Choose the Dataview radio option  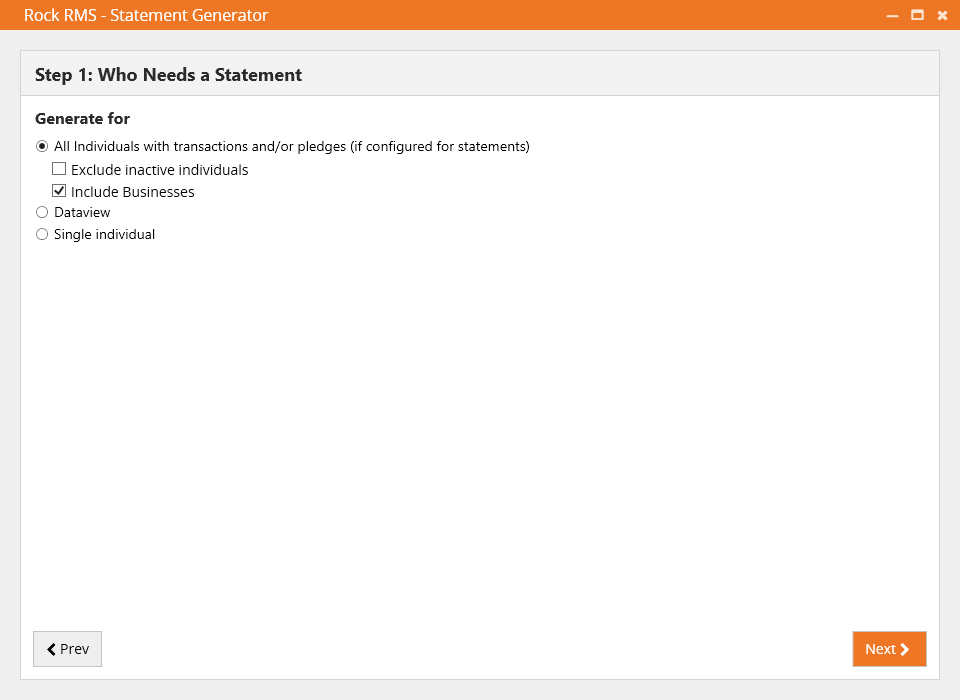42,213
